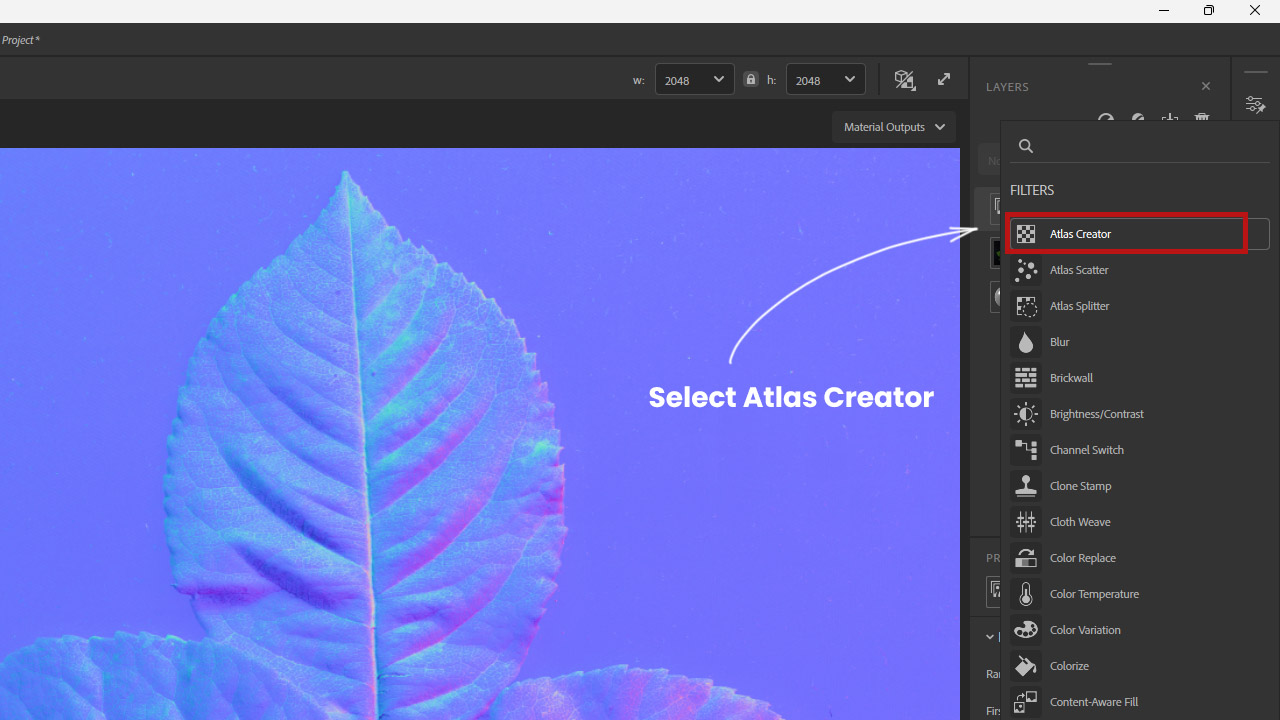Click the Brightness/Contrast sun icon

tap(1026, 414)
